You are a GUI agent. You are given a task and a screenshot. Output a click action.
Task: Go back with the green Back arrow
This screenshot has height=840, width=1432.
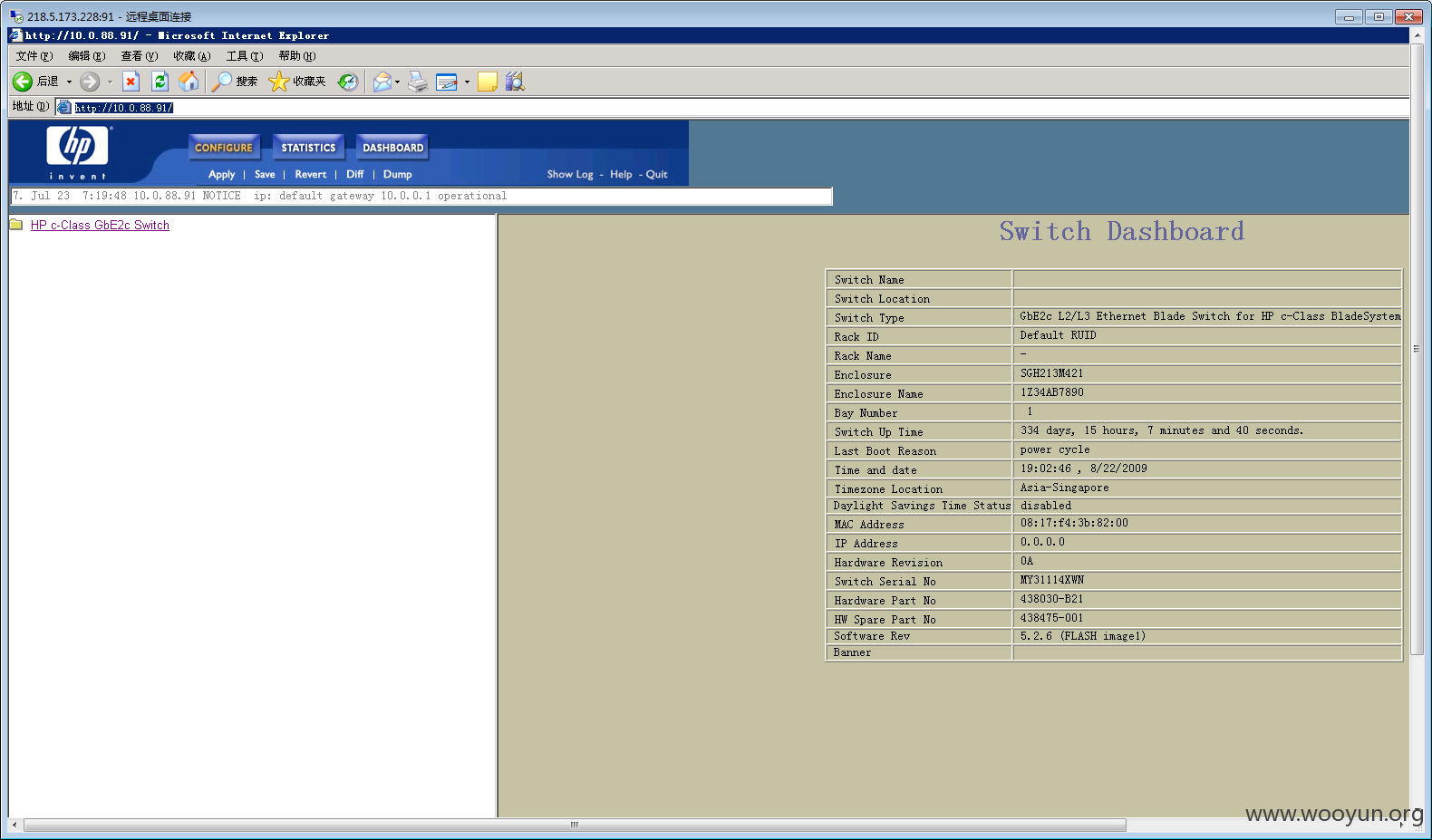coord(23,82)
